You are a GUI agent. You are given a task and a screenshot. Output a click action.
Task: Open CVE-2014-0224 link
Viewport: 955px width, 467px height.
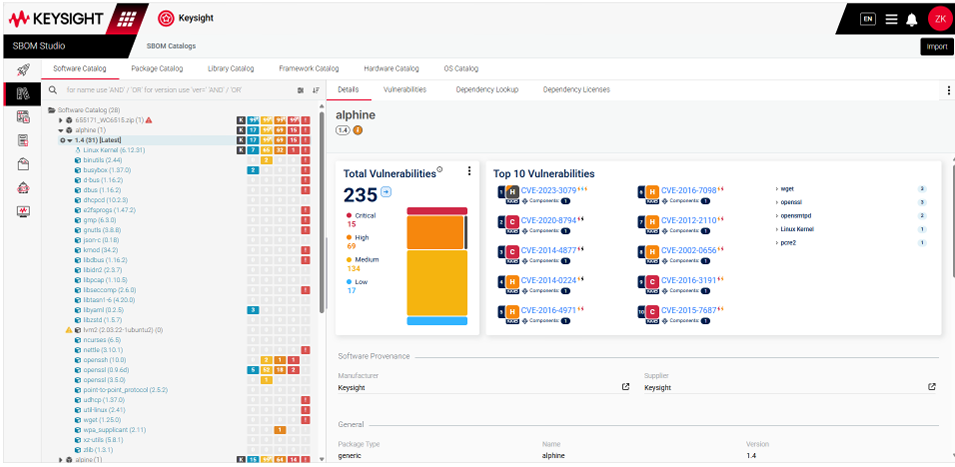pyautogui.click(x=549, y=281)
